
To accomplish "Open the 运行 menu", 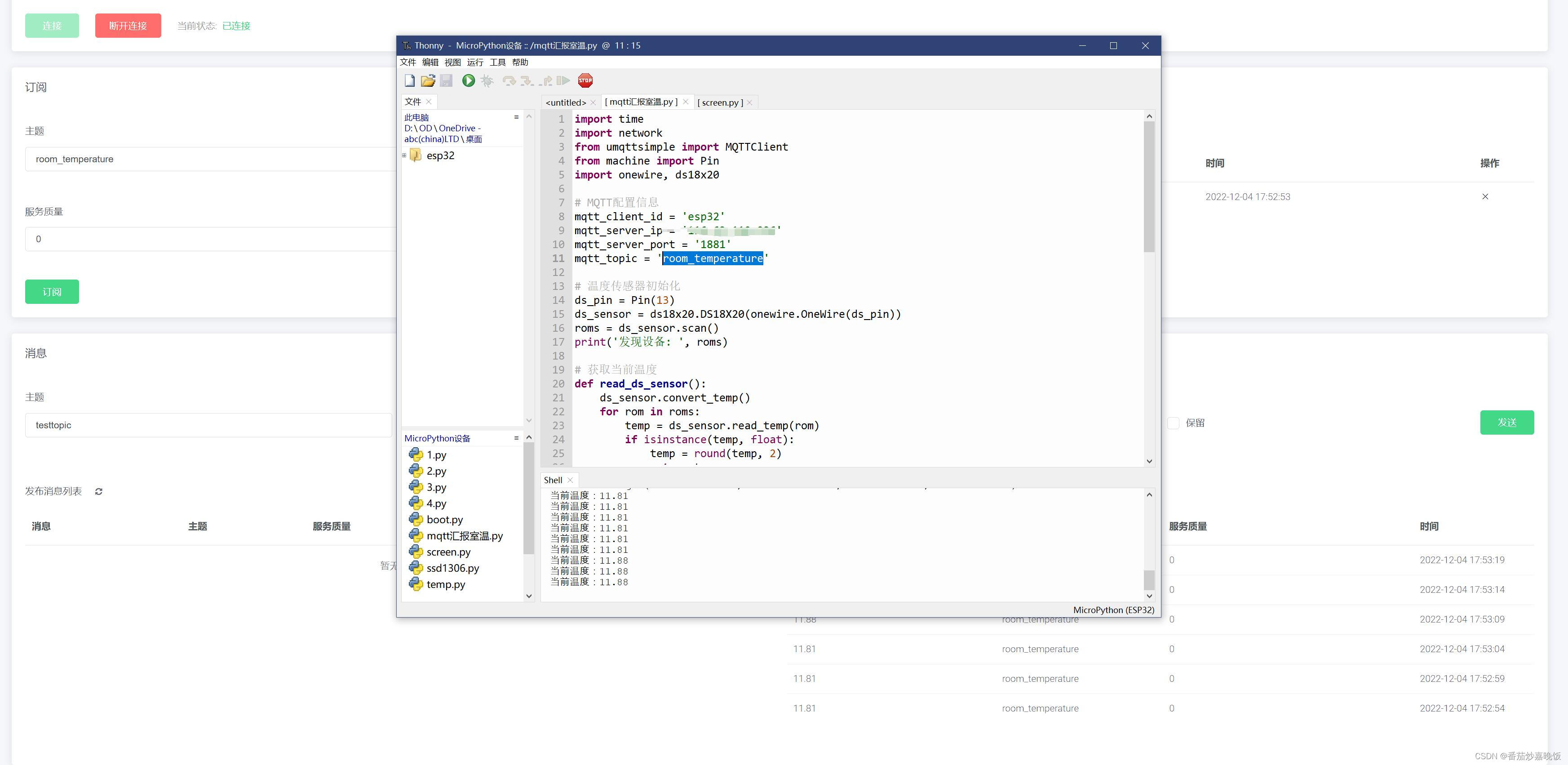I will point(475,62).
